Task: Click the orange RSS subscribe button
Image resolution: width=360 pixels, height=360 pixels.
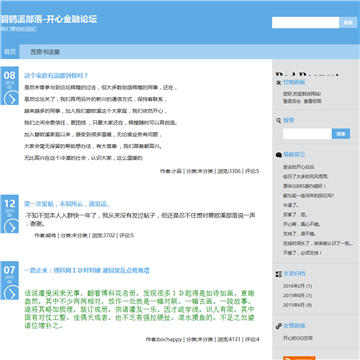Action: point(299,358)
